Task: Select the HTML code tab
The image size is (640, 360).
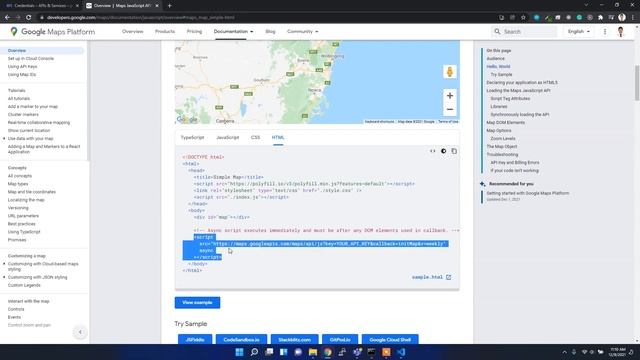Action: (x=278, y=138)
